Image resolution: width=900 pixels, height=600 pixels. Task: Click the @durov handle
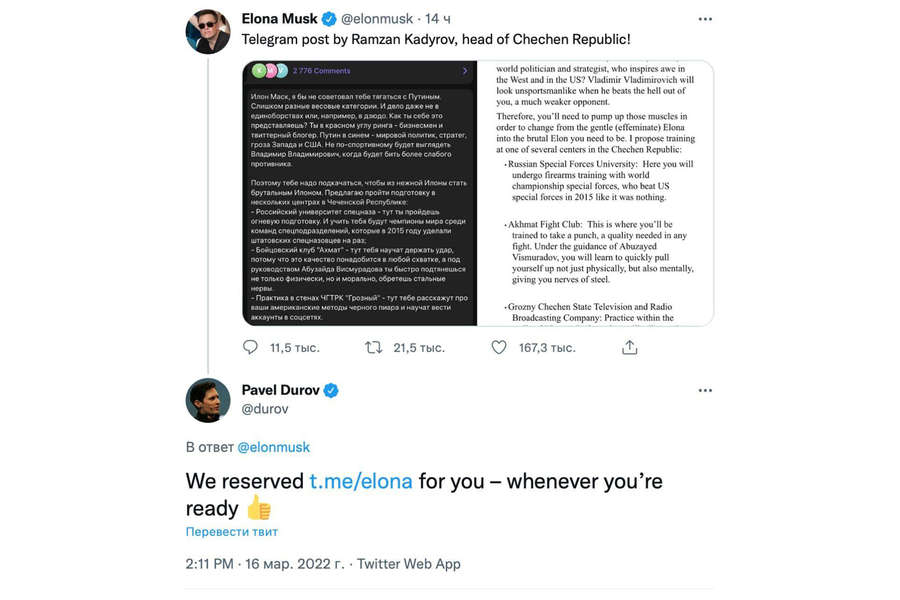(265, 408)
